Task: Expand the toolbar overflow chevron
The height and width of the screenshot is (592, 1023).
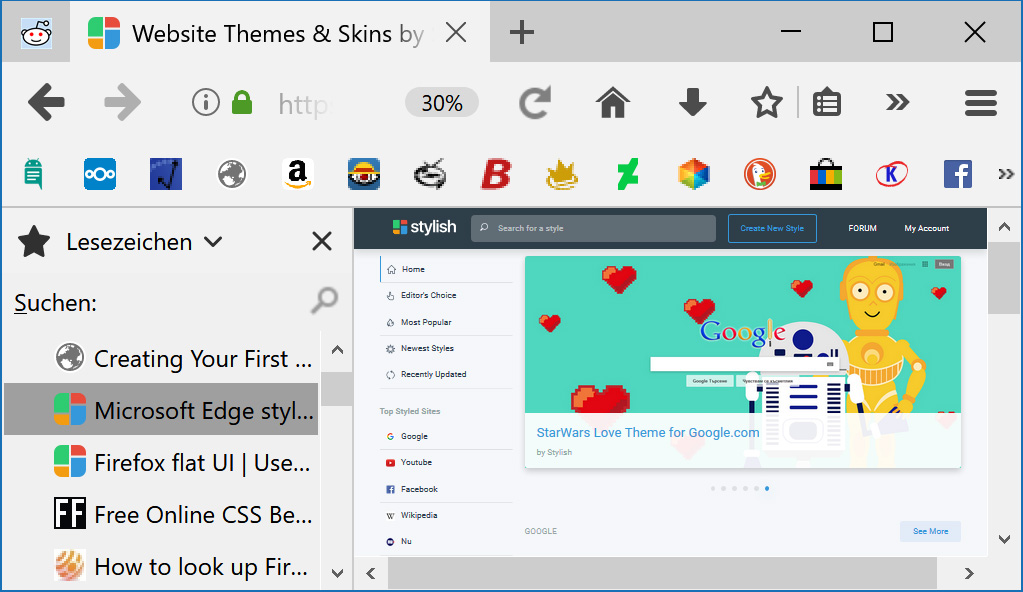Action: (x=898, y=102)
